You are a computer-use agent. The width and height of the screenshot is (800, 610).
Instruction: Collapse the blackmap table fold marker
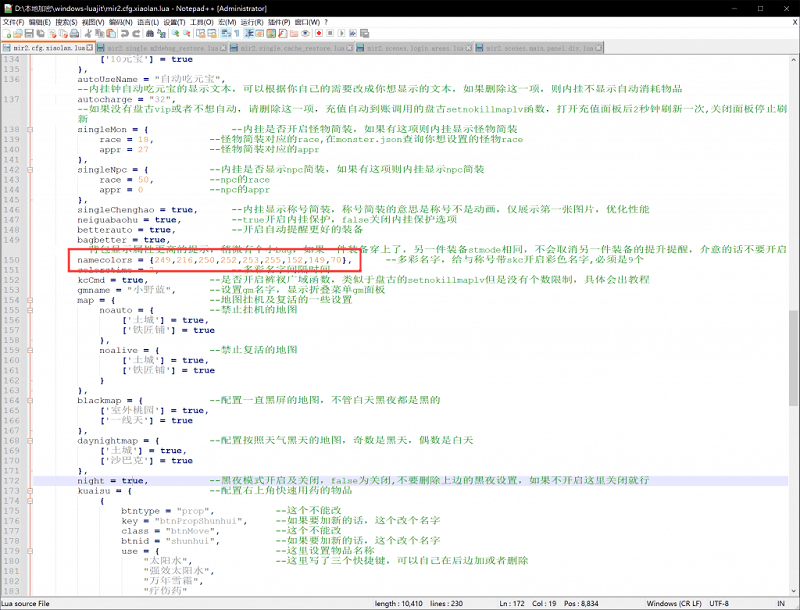pos(29,400)
